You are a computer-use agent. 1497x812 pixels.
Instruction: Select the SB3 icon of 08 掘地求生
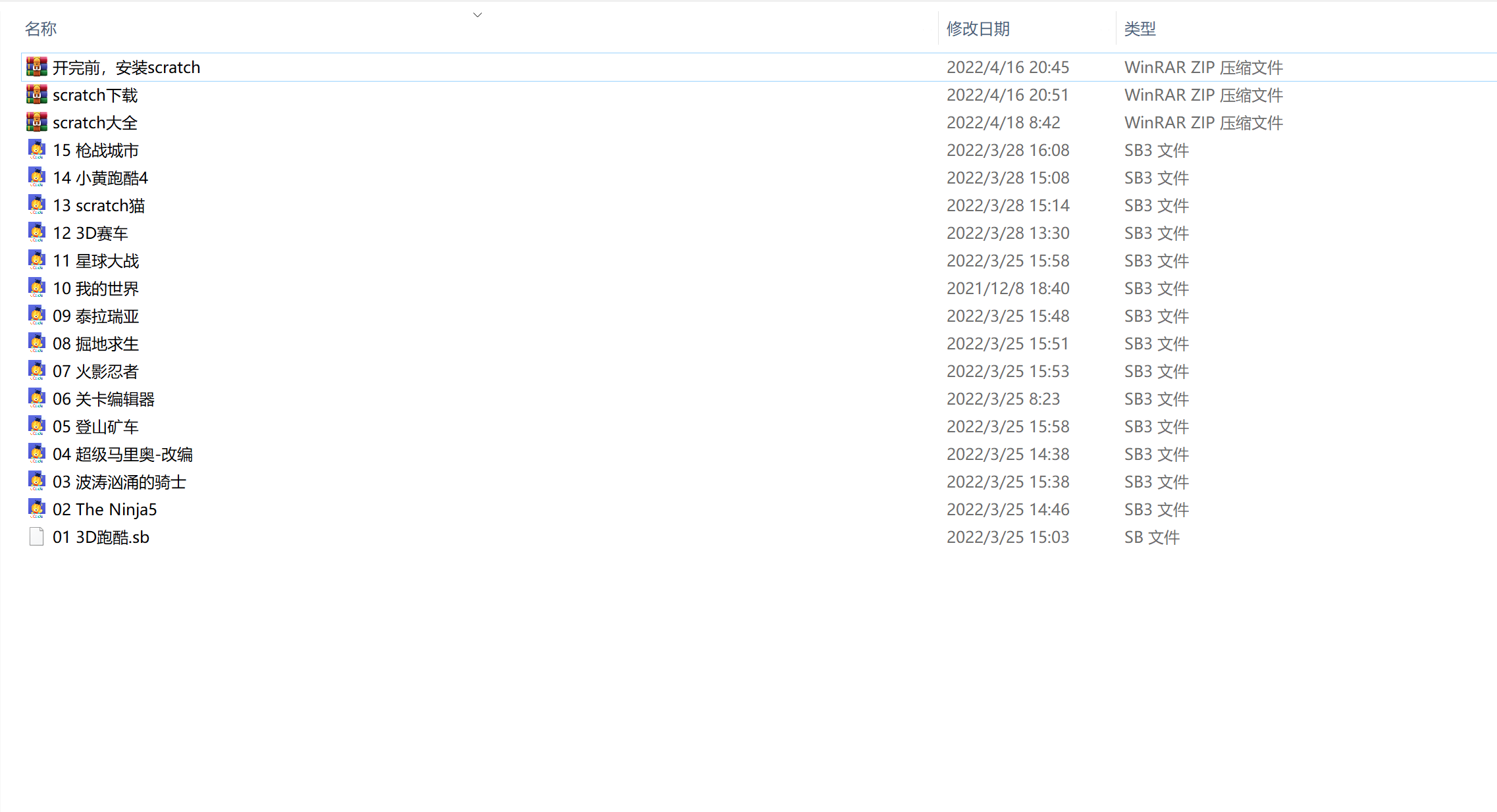click(37, 343)
